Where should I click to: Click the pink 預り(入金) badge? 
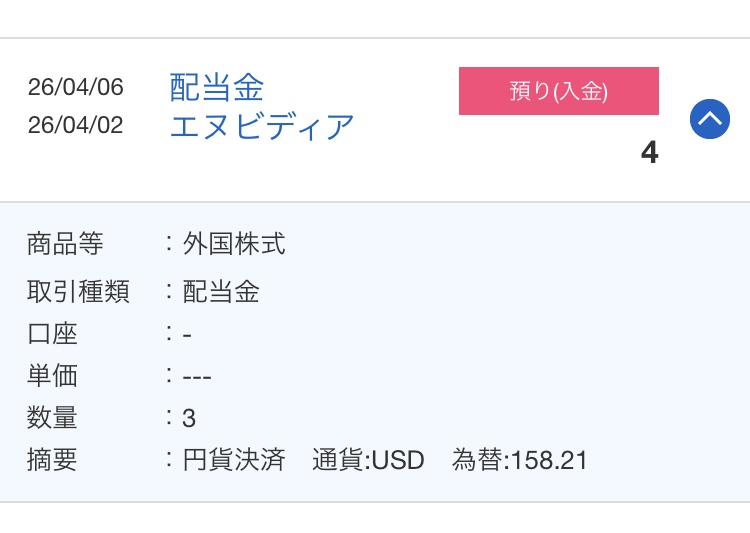559,91
